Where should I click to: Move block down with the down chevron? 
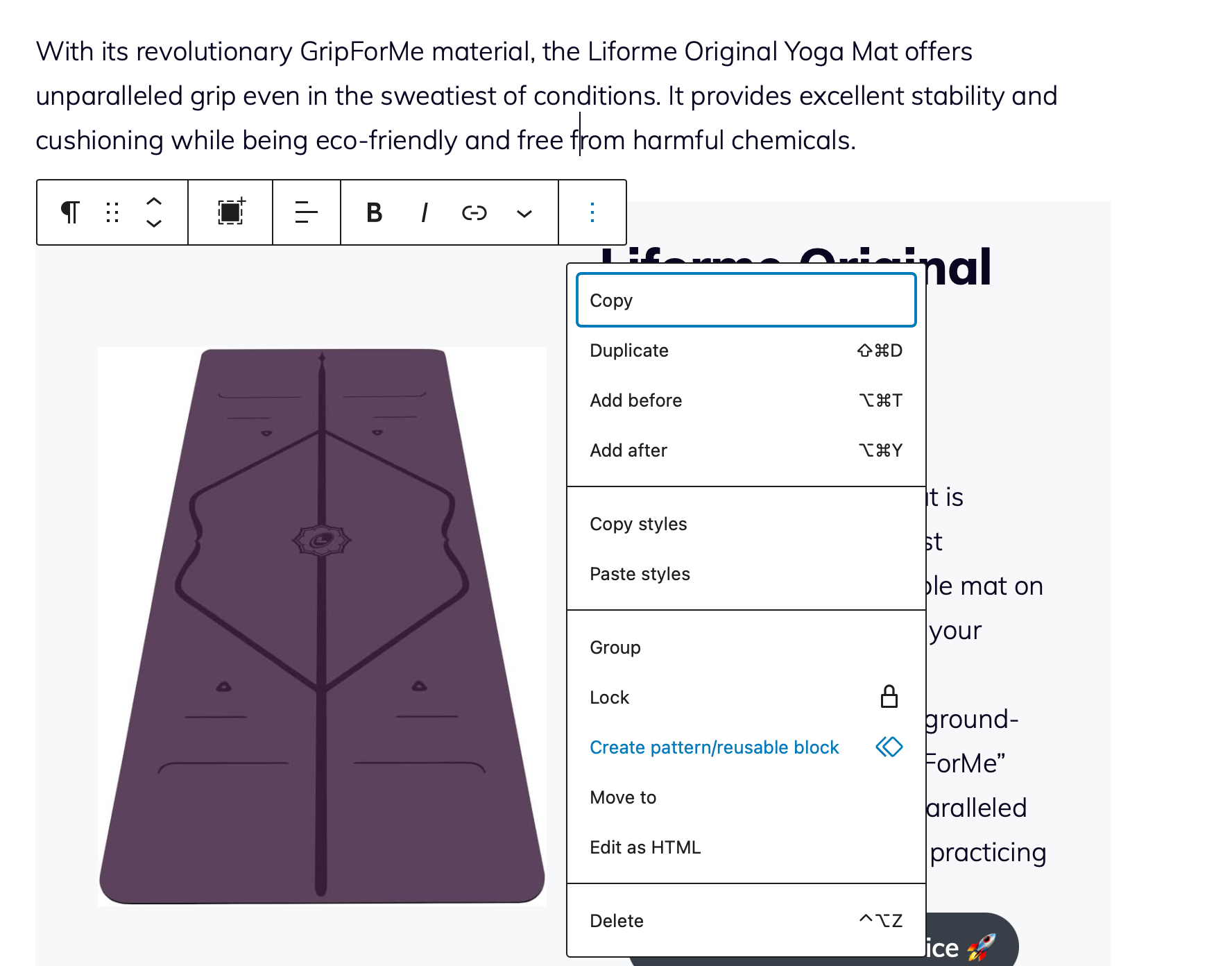point(154,223)
